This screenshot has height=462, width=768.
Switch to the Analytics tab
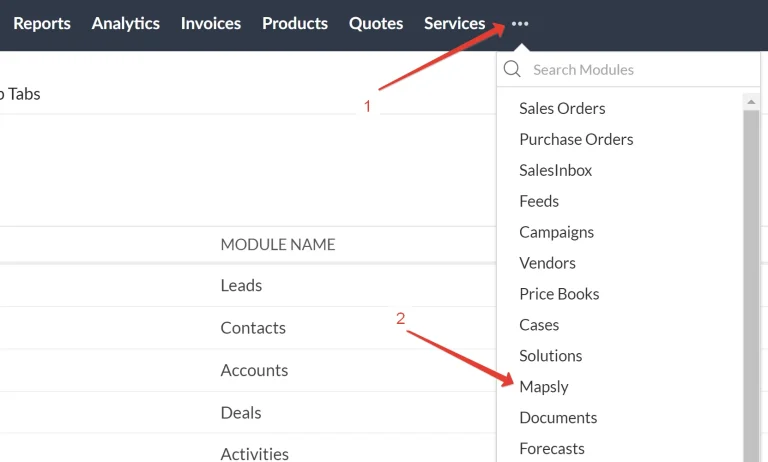126,23
